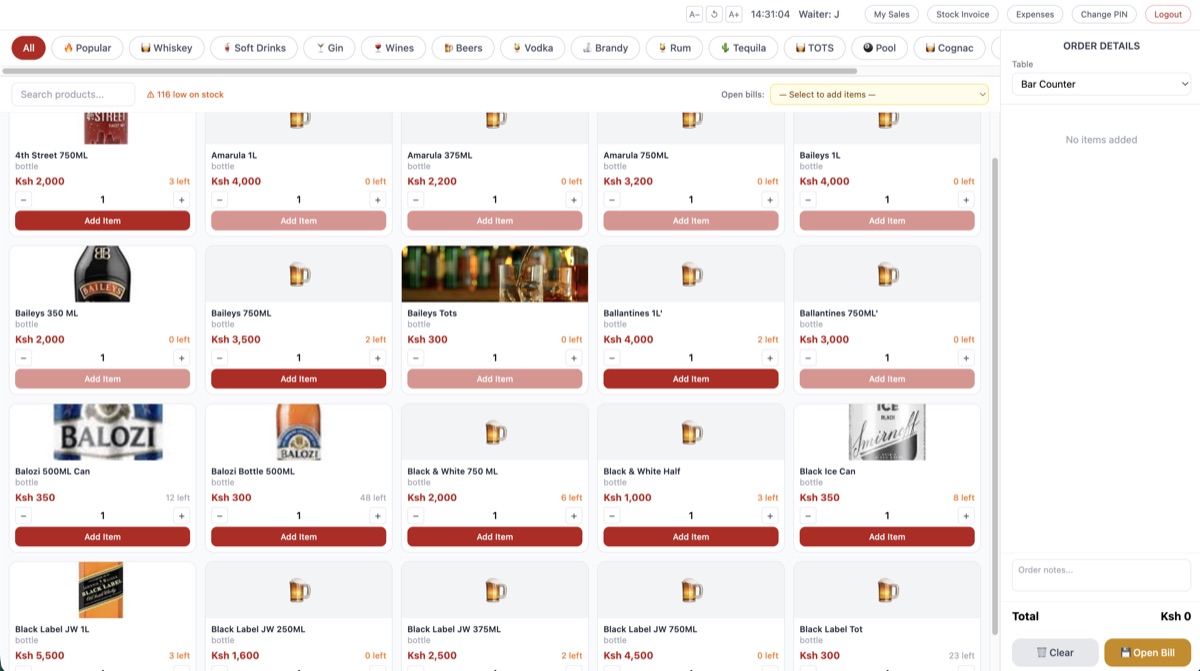Click quantity field for Black & White Half
Screen dimensions: 1200x671
tap(691, 516)
